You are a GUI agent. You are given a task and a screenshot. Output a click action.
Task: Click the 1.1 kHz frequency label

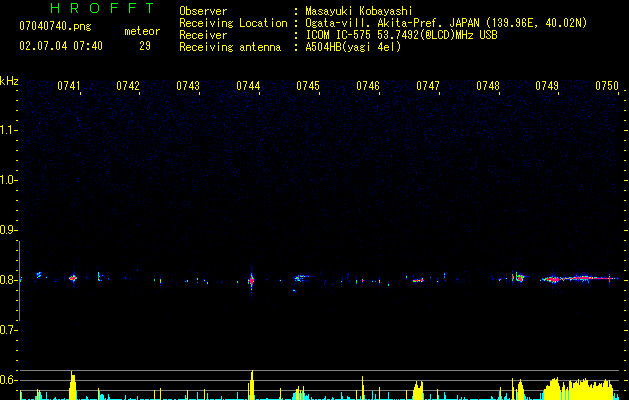pos(8,130)
